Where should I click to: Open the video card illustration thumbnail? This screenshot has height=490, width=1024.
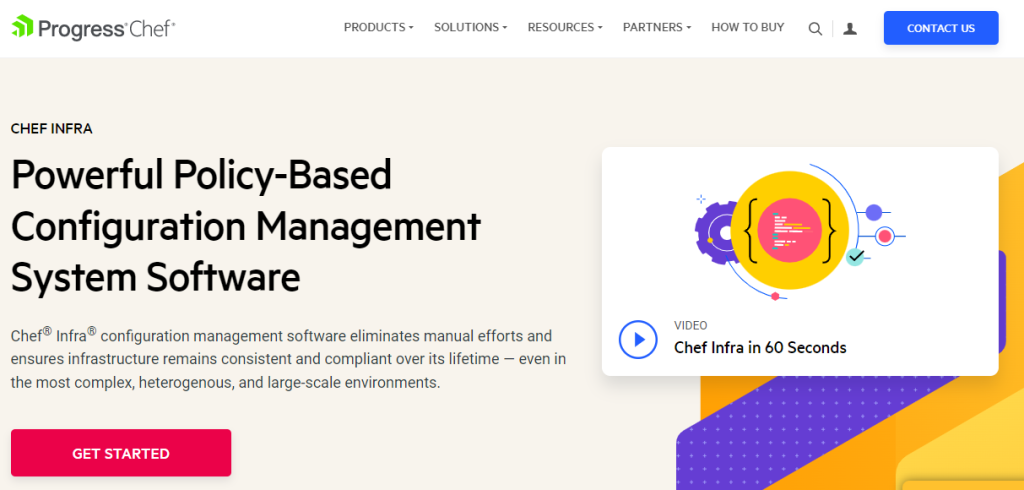(800, 232)
